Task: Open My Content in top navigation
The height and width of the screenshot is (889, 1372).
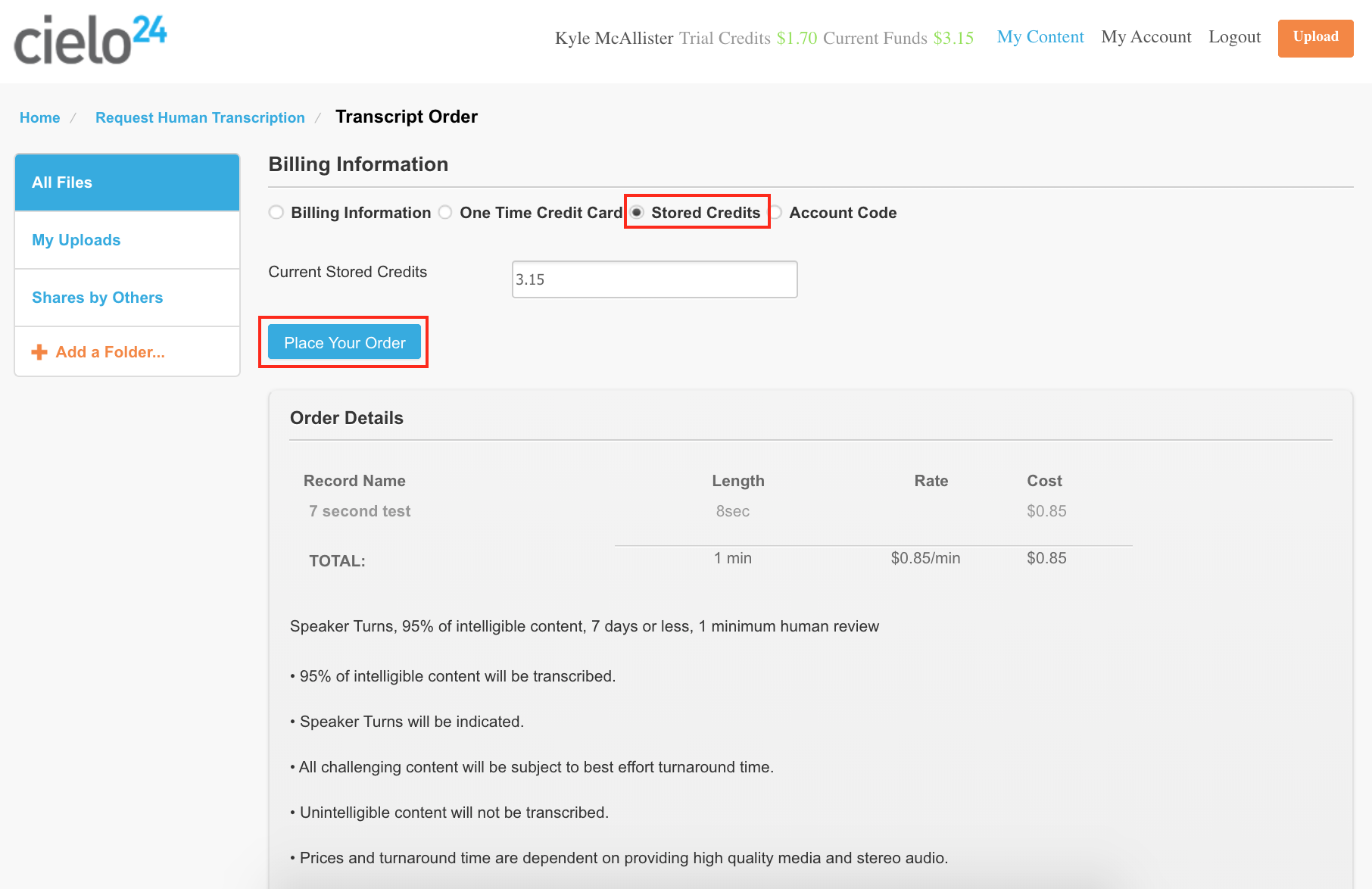Action: click(x=1040, y=36)
